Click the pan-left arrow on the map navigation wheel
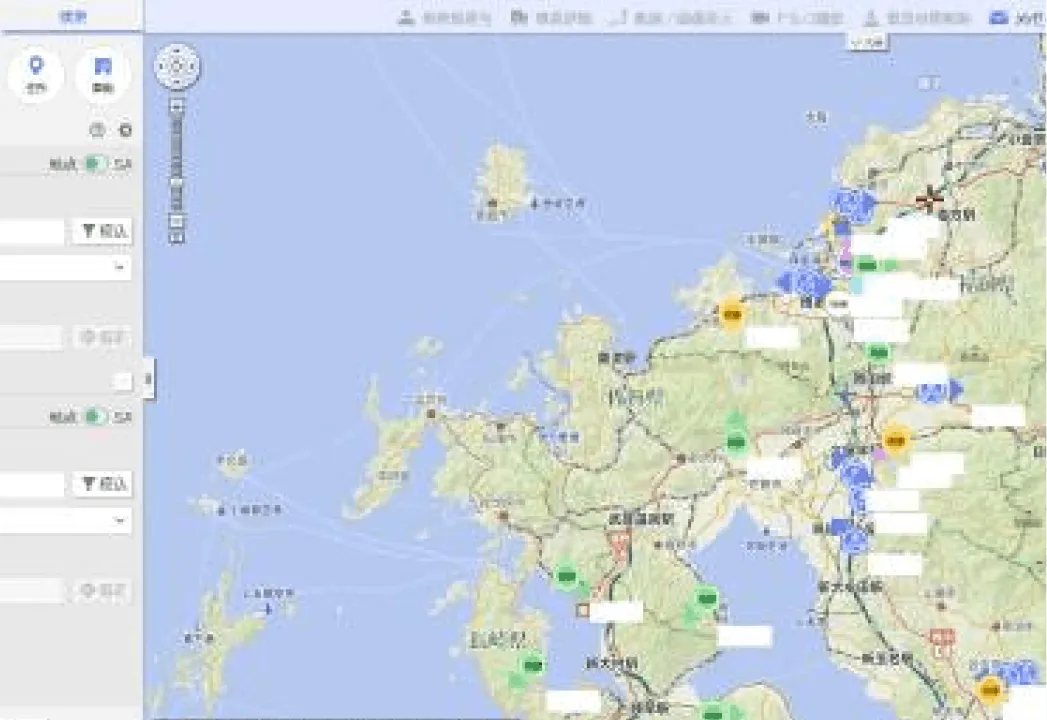This screenshot has height=720, width=1047. (162, 67)
